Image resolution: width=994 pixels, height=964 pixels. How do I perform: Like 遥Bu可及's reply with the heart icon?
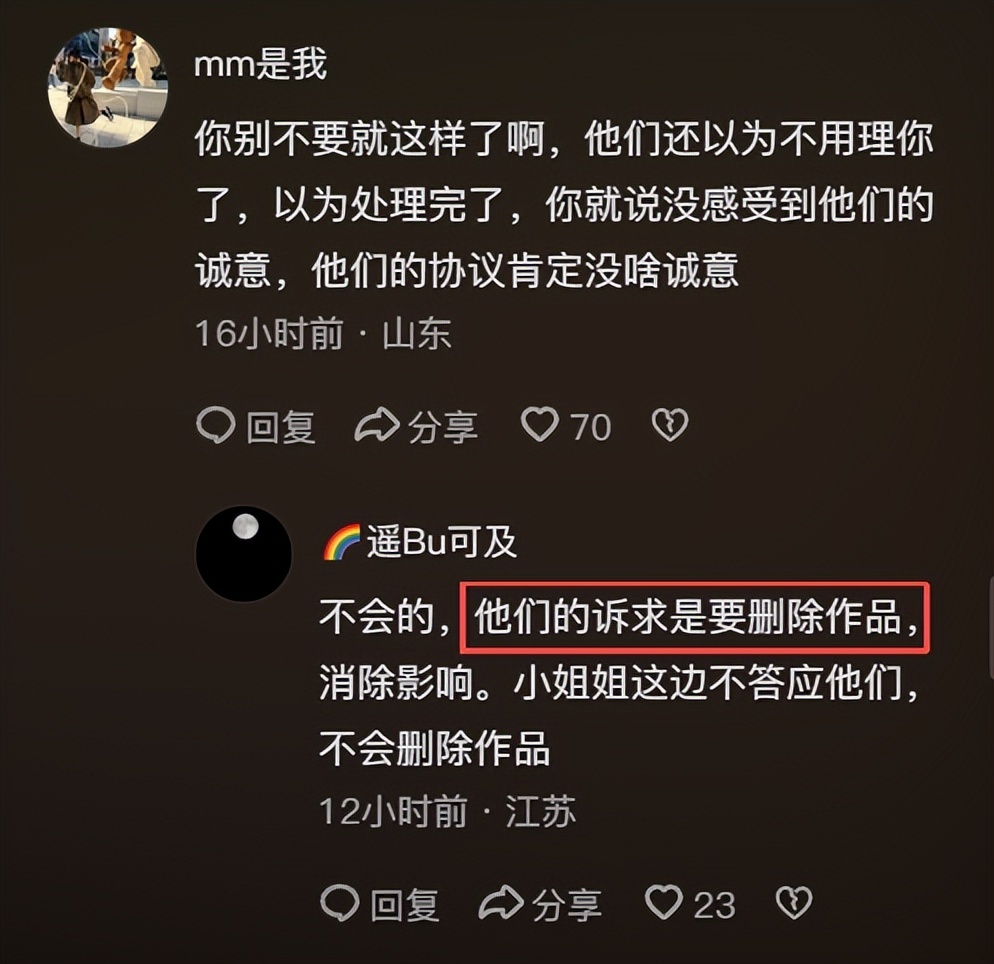664,902
